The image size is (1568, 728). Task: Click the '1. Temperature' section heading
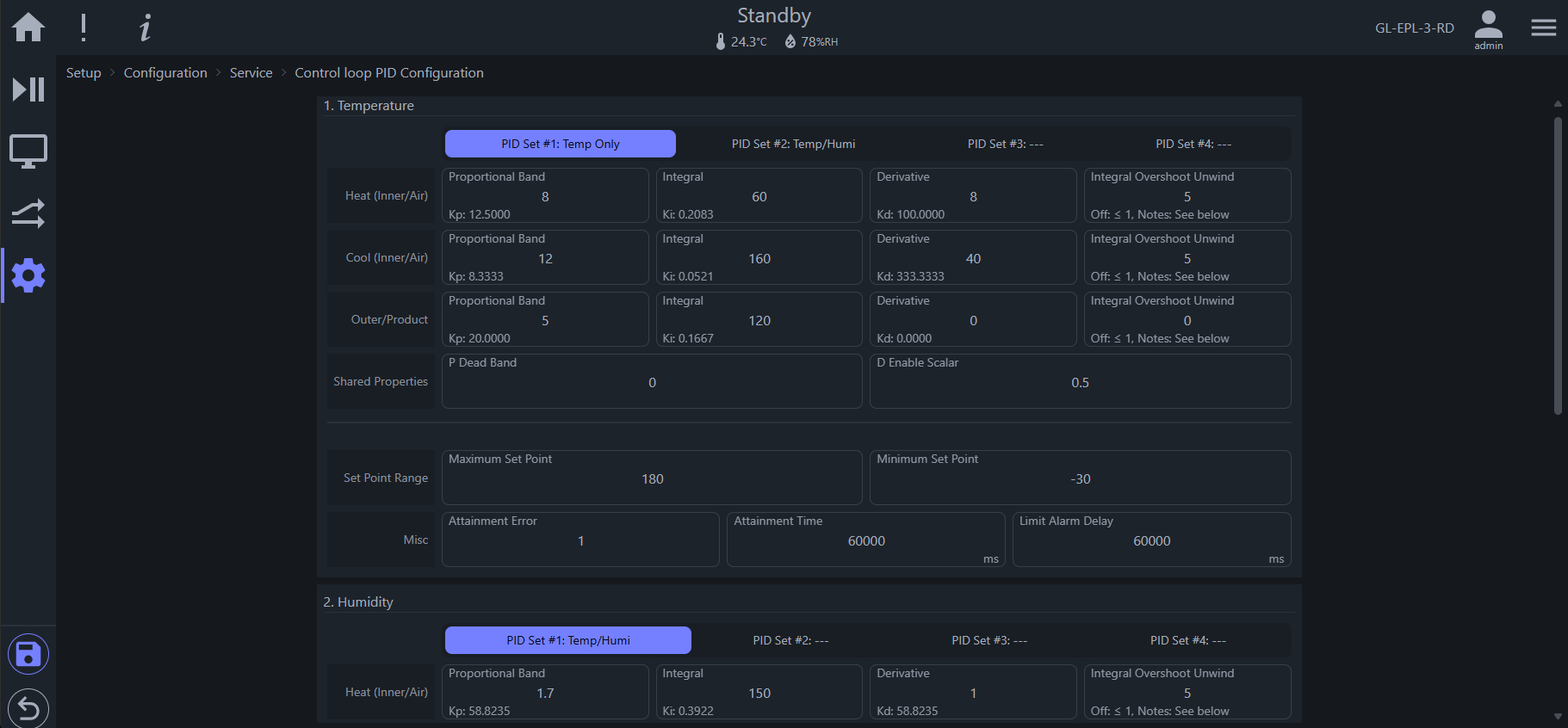pos(369,105)
